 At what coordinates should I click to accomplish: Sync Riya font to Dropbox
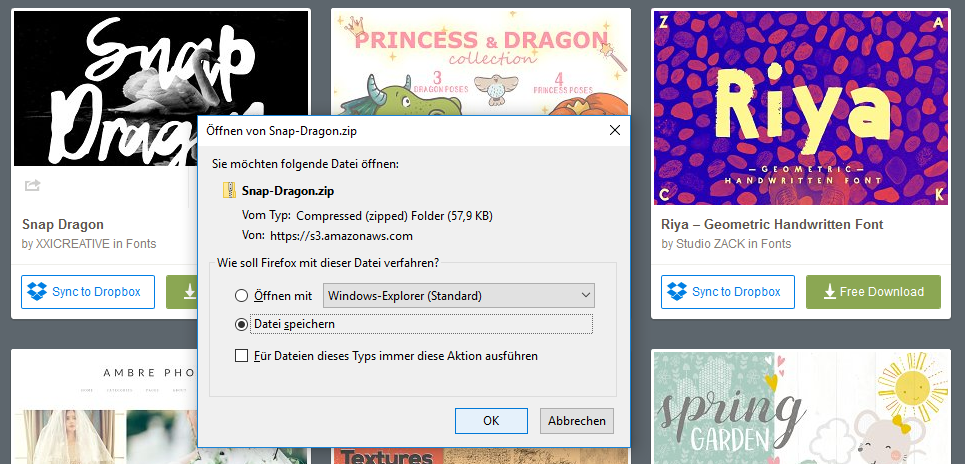click(728, 292)
